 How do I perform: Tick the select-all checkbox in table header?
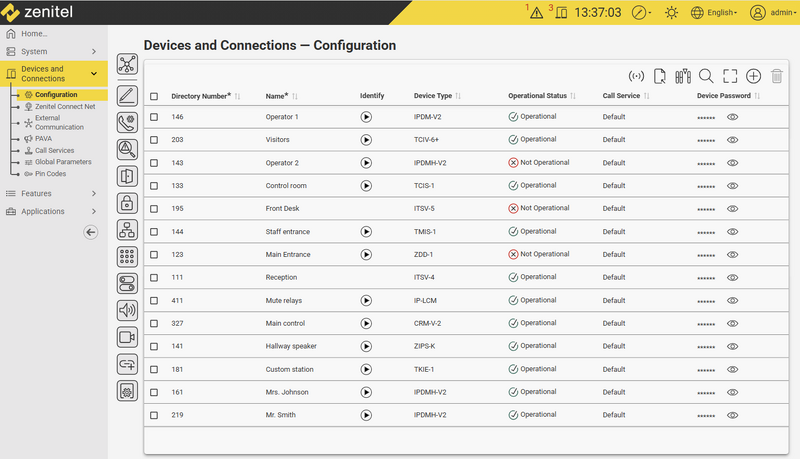coord(154,96)
